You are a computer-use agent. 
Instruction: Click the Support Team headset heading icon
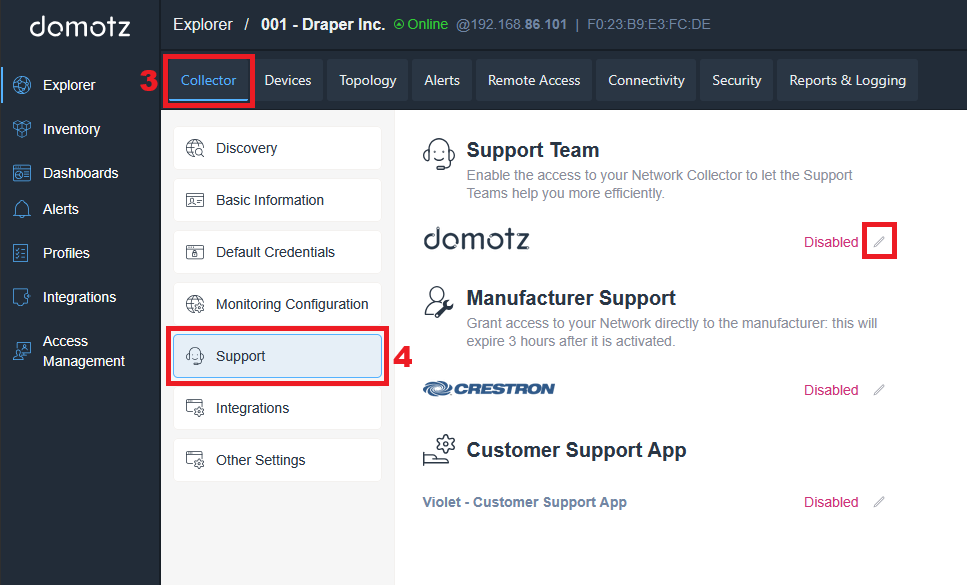[438, 154]
